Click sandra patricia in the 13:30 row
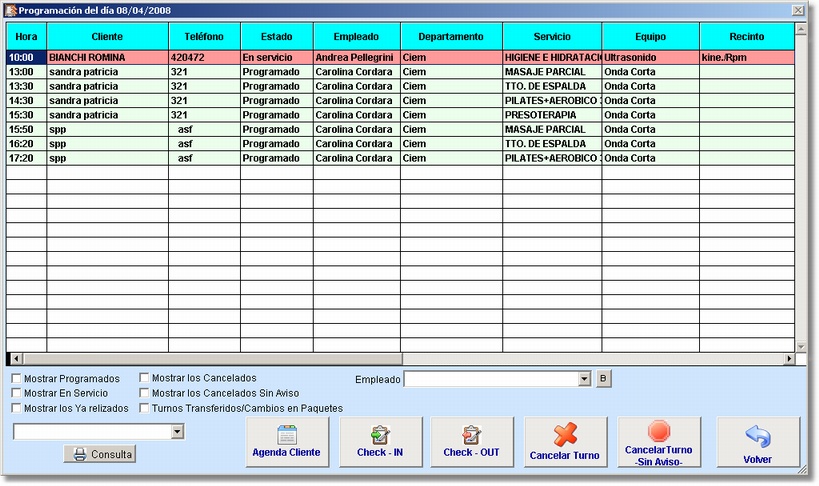The width and height of the screenshot is (819, 486). (107, 86)
